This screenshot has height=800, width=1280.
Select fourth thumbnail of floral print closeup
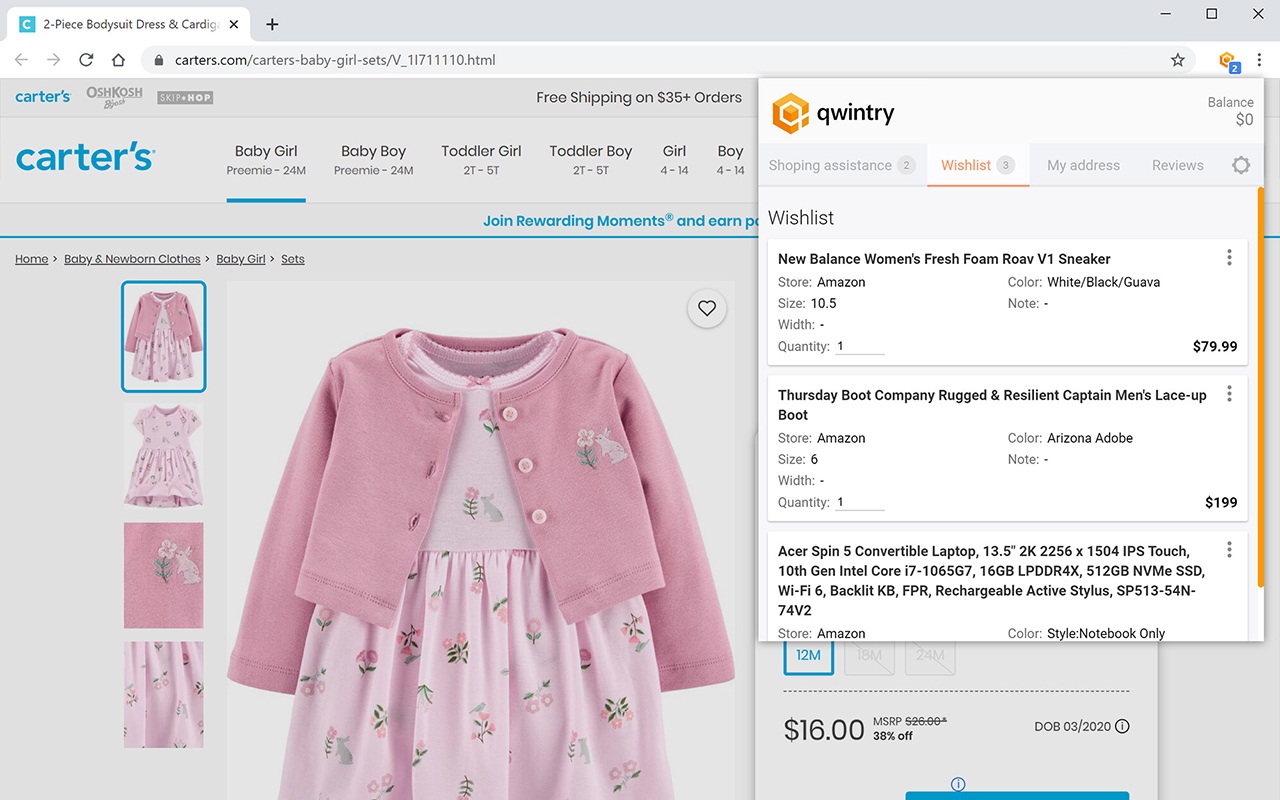click(164, 694)
